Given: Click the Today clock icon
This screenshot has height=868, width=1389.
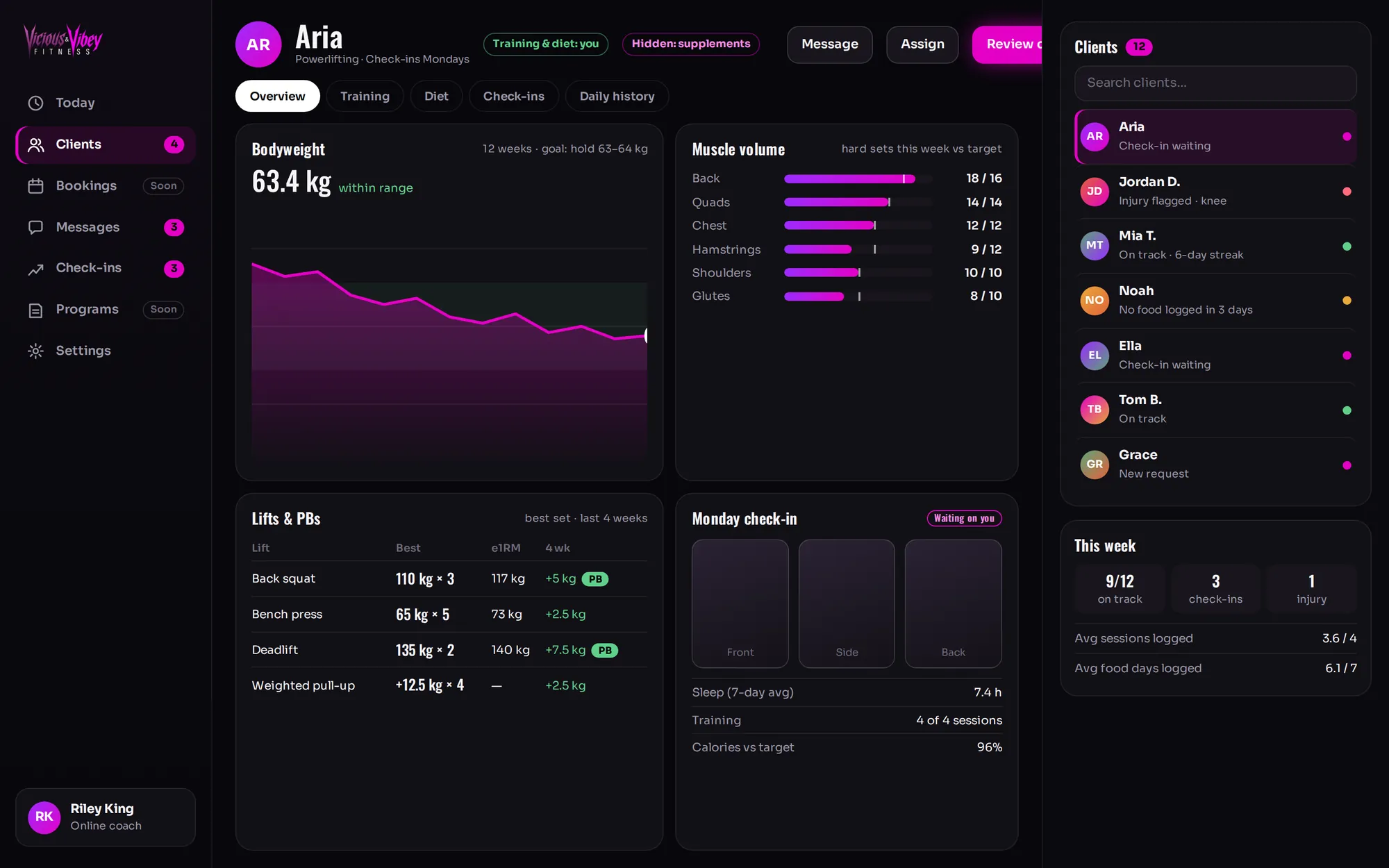Looking at the screenshot, I should point(35,103).
